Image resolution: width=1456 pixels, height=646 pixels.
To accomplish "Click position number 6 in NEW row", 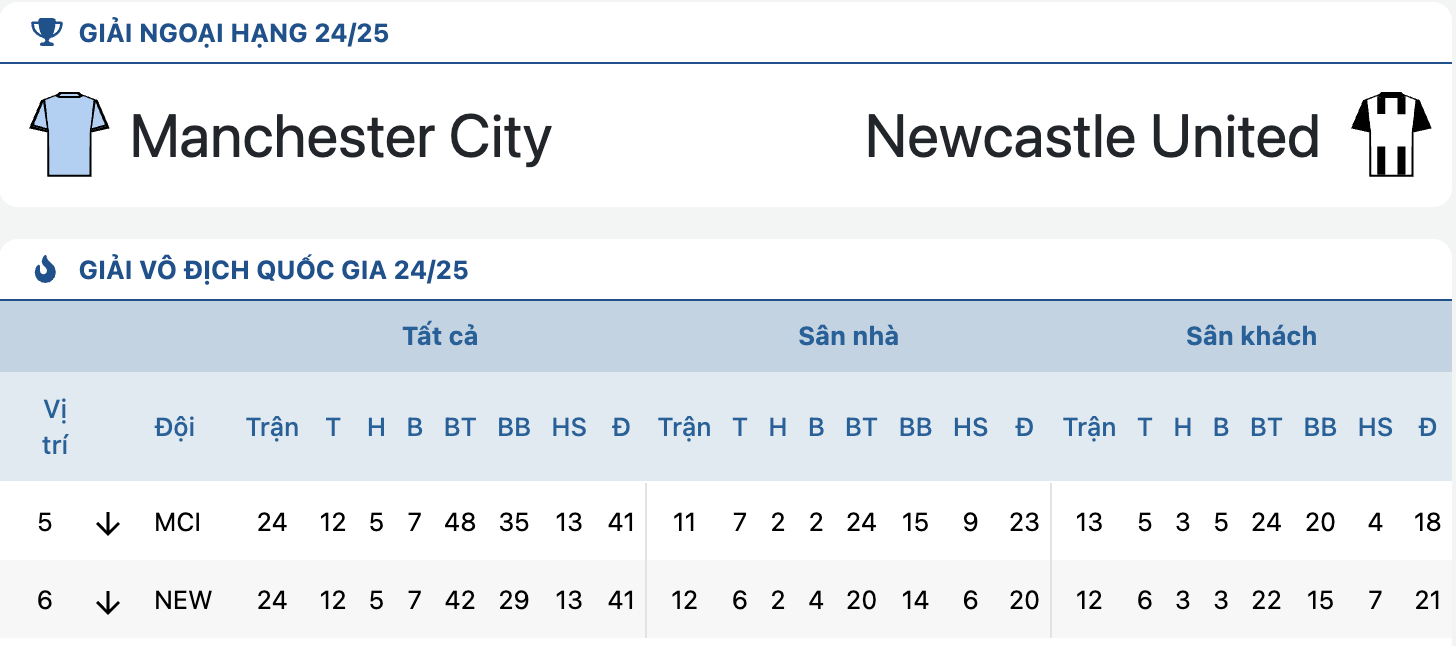I will pos(45,600).
